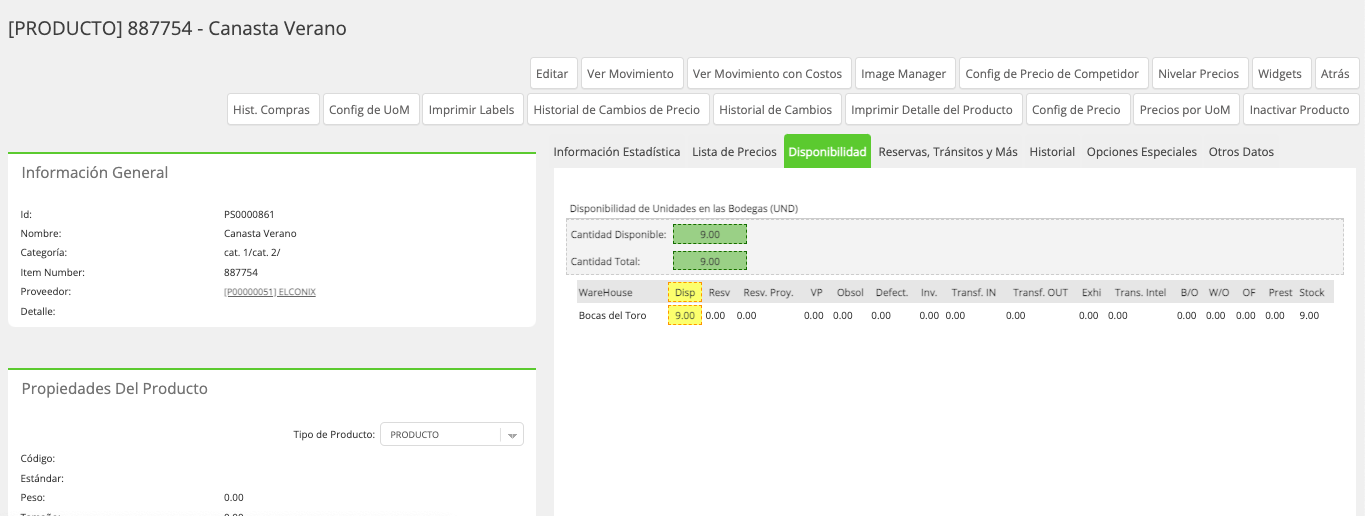Click the Transf. OUT column header

(1040, 292)
